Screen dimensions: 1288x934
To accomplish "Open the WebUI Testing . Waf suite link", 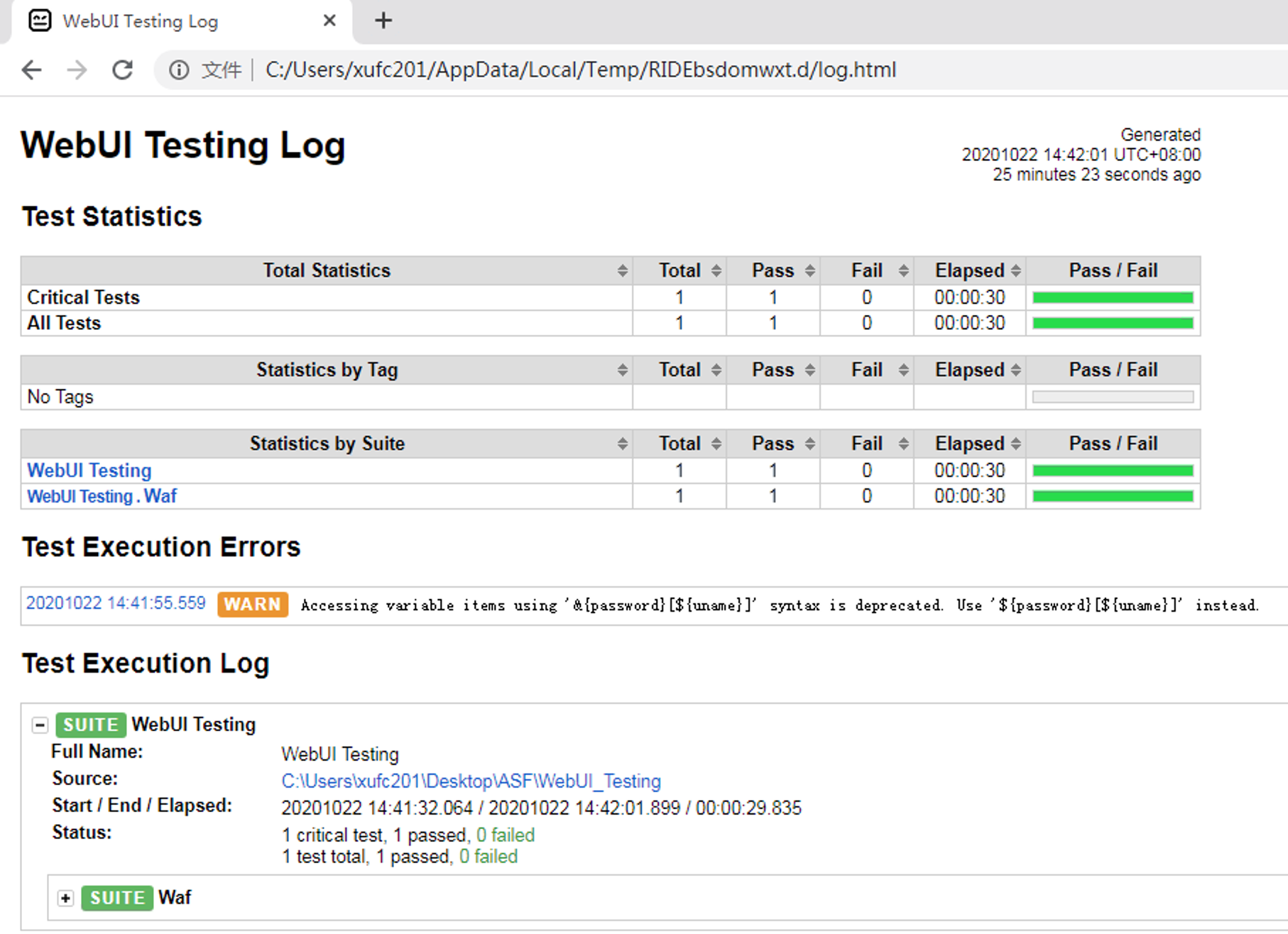I will tap(102, 496).
